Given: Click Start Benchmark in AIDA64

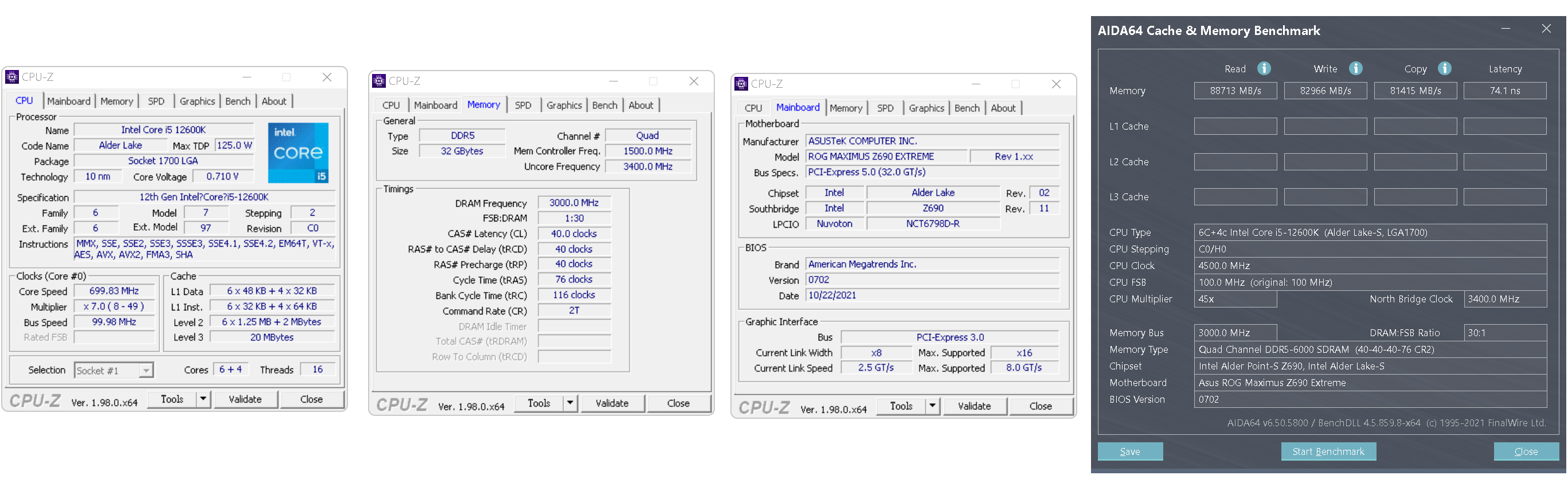Looking at the screenshot, I should coord(1328,451).
